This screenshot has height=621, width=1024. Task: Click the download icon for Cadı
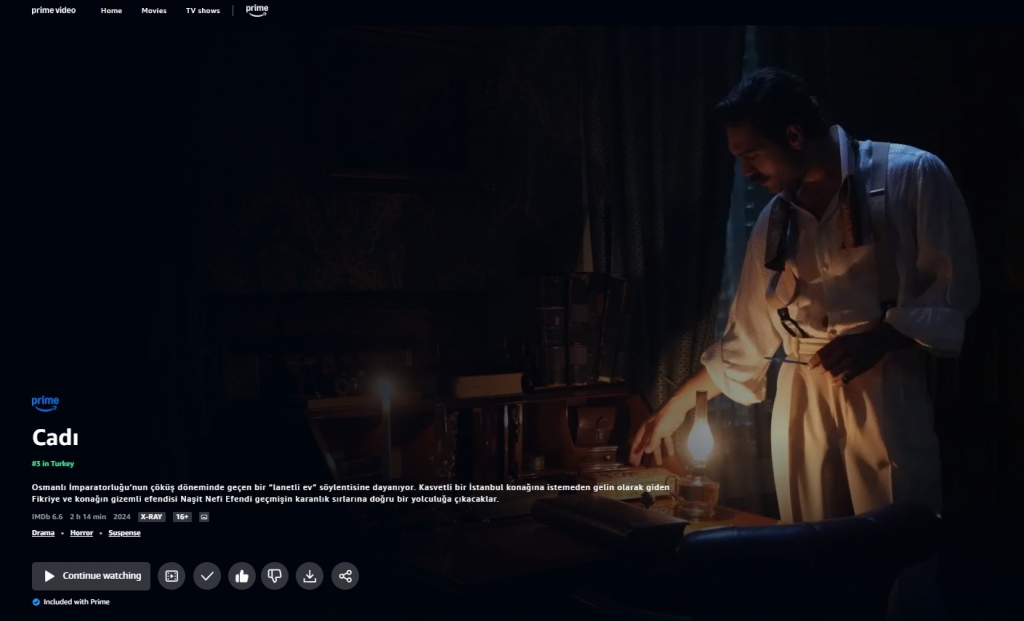click(x=309, y=576)
